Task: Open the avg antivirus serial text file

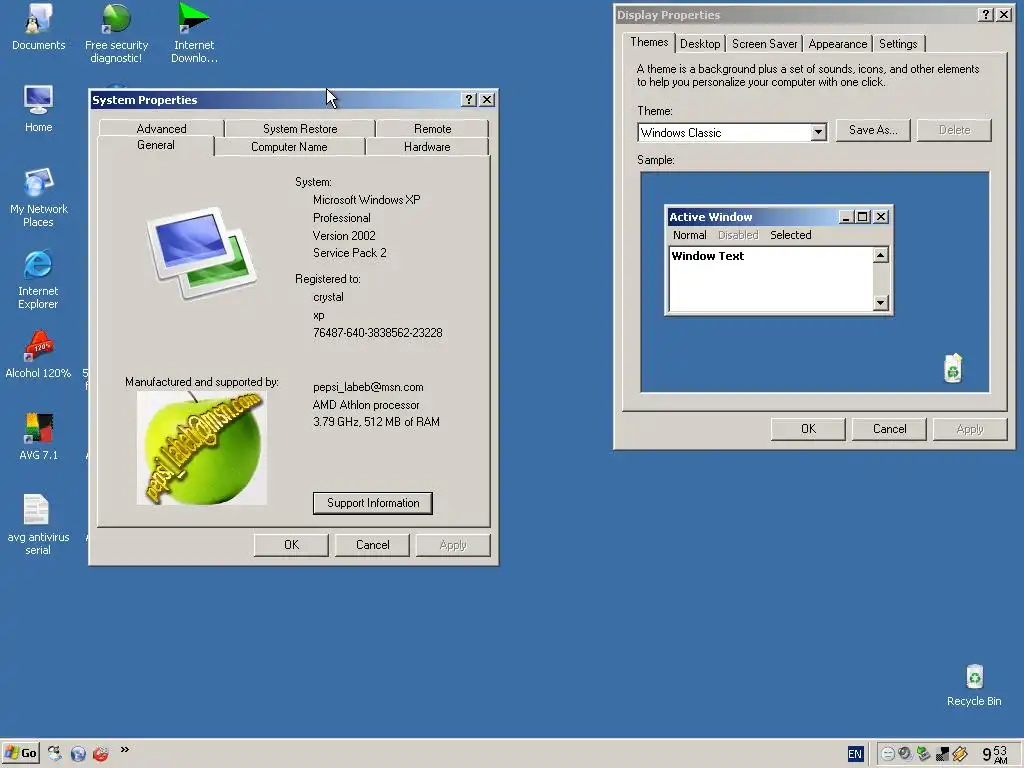Action: click(38, 525)
